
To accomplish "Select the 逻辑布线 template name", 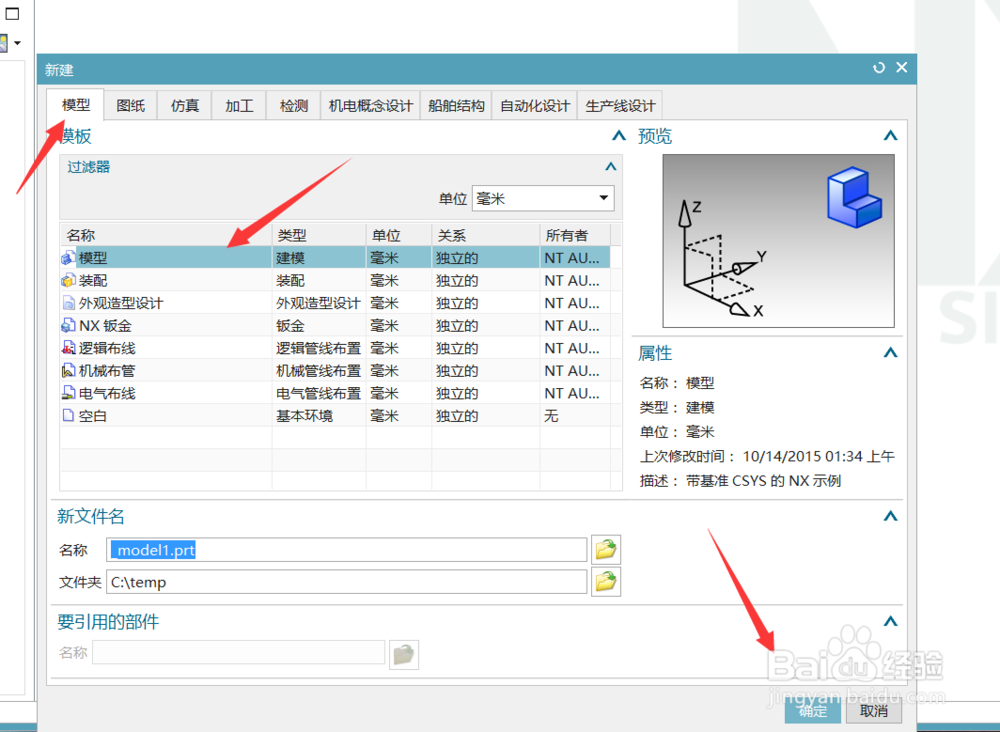I will click(107, 348).
